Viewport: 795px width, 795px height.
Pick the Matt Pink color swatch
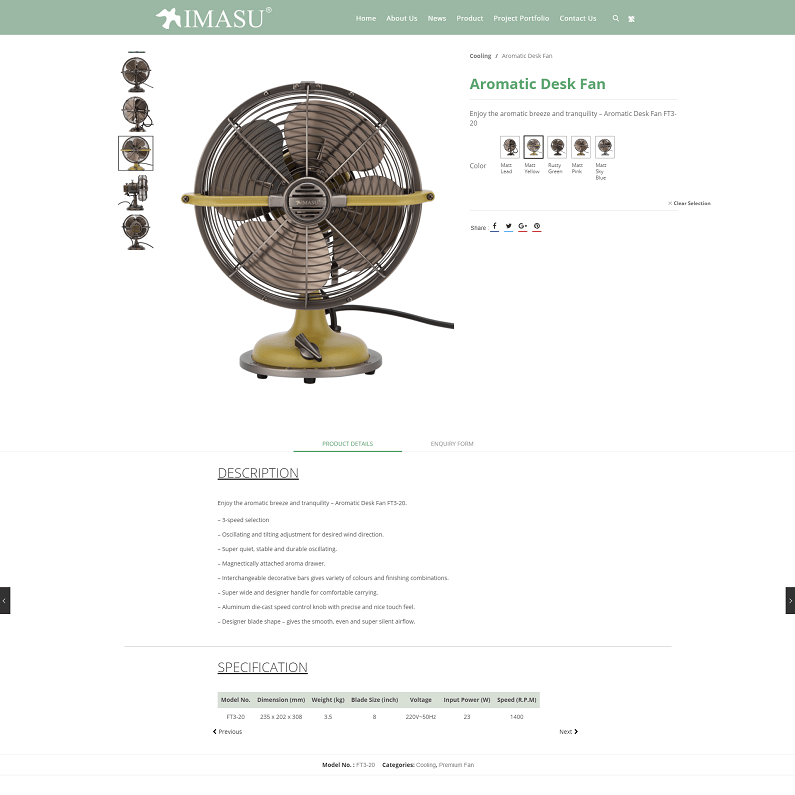tap(581, 147)
